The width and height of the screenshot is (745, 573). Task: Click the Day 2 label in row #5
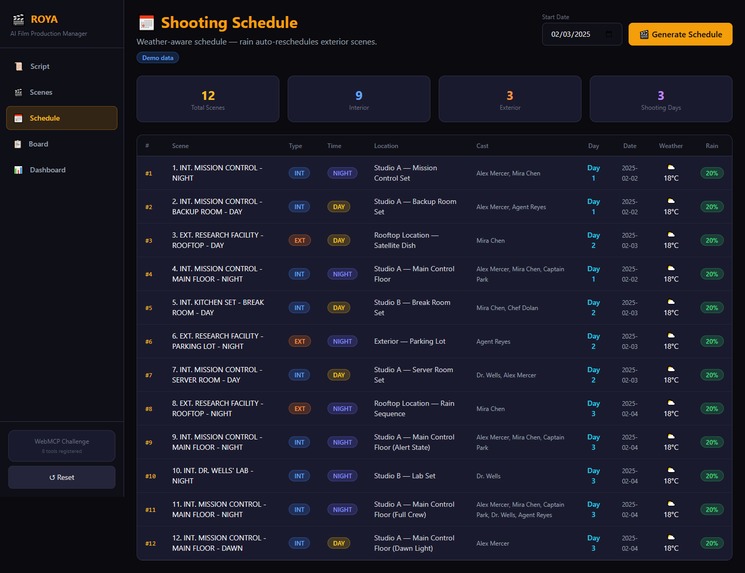593,307
